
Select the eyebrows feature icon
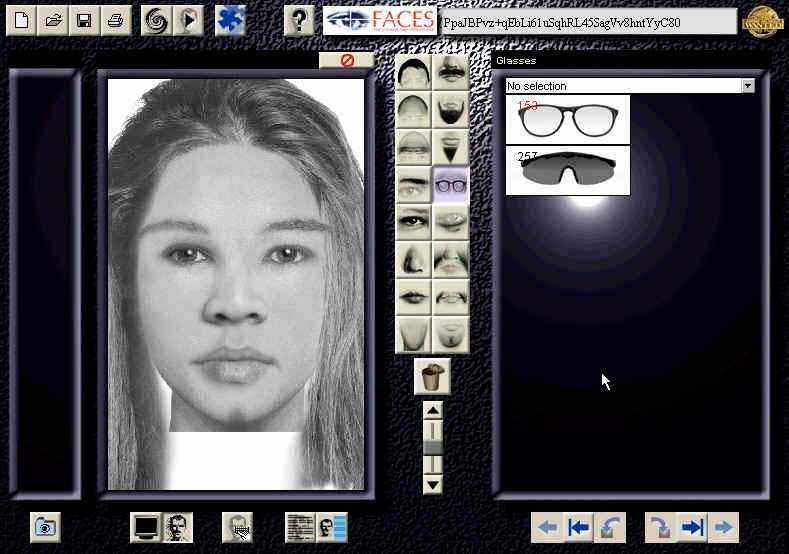coord(414,184)
